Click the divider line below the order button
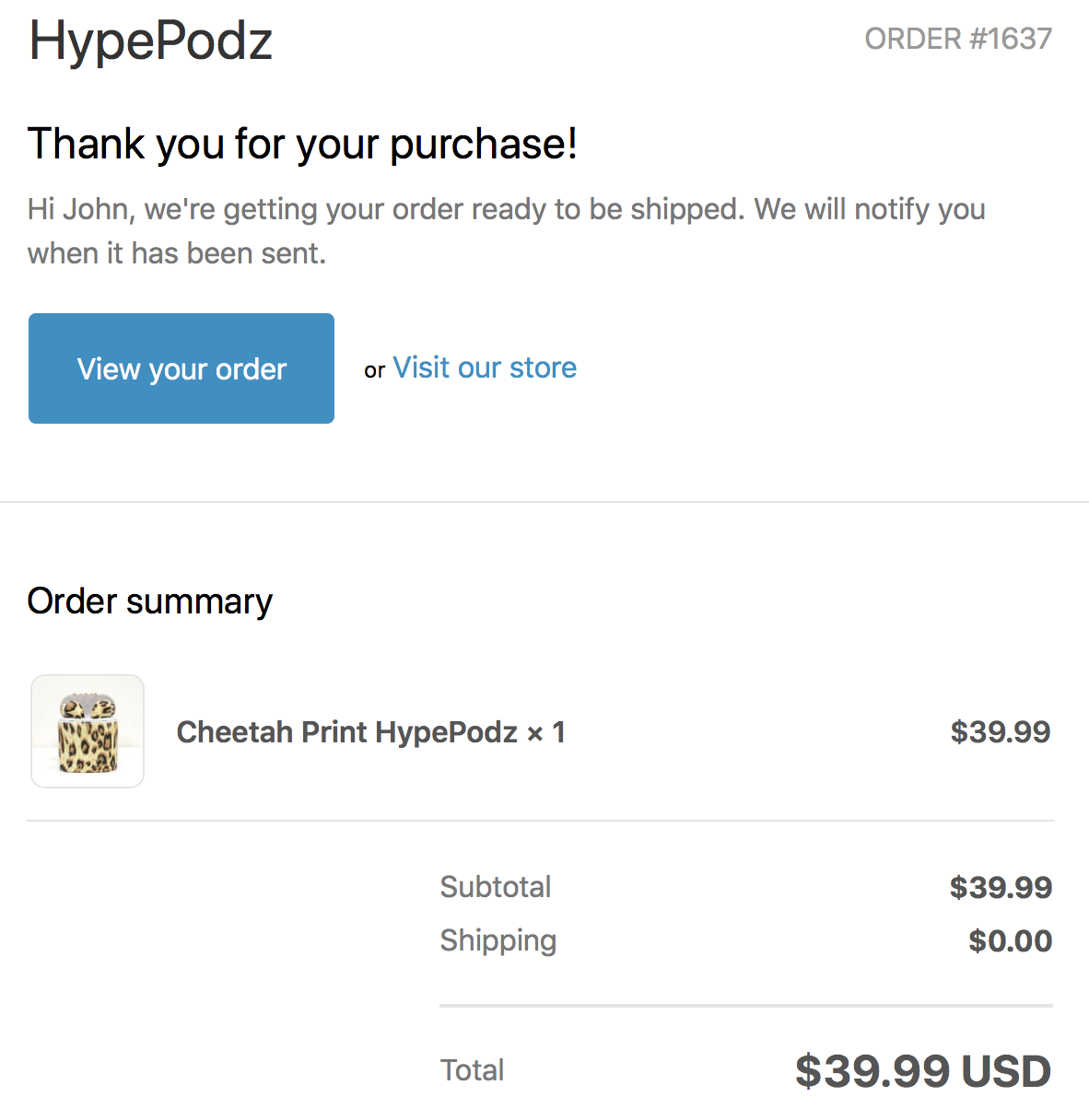1089x1120 pixels. pyautogui.click(x=544, y=502)
